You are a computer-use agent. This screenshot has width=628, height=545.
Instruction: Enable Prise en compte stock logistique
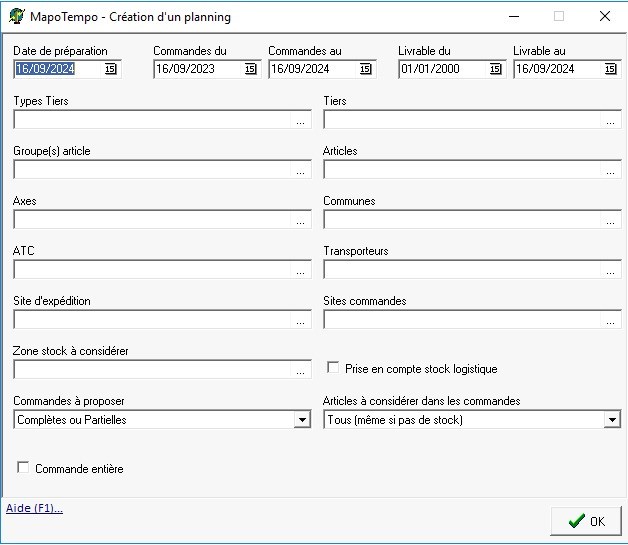pos(334,368)
